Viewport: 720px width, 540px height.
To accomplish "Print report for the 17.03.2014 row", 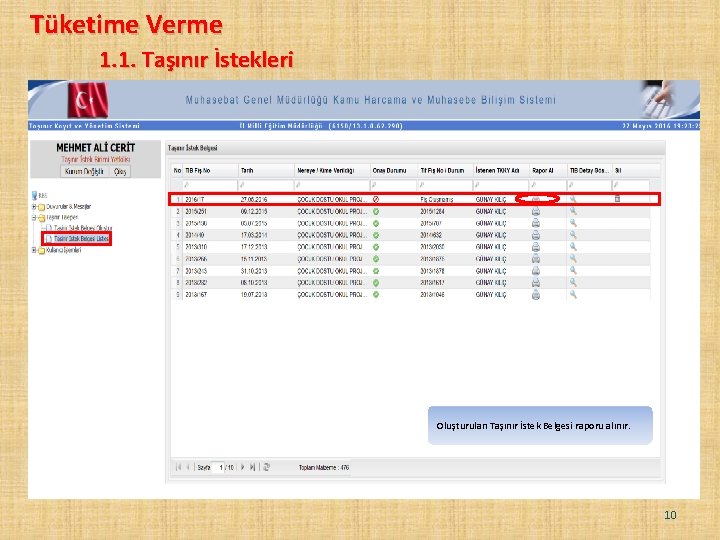I will [535, 235].
